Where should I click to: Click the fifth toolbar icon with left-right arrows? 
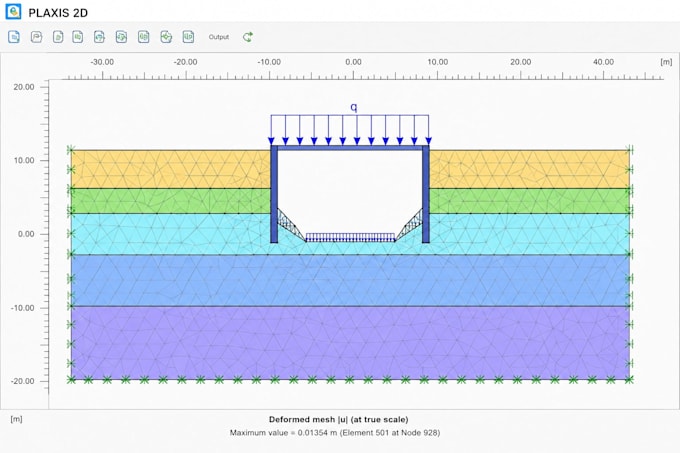point(99,37)
